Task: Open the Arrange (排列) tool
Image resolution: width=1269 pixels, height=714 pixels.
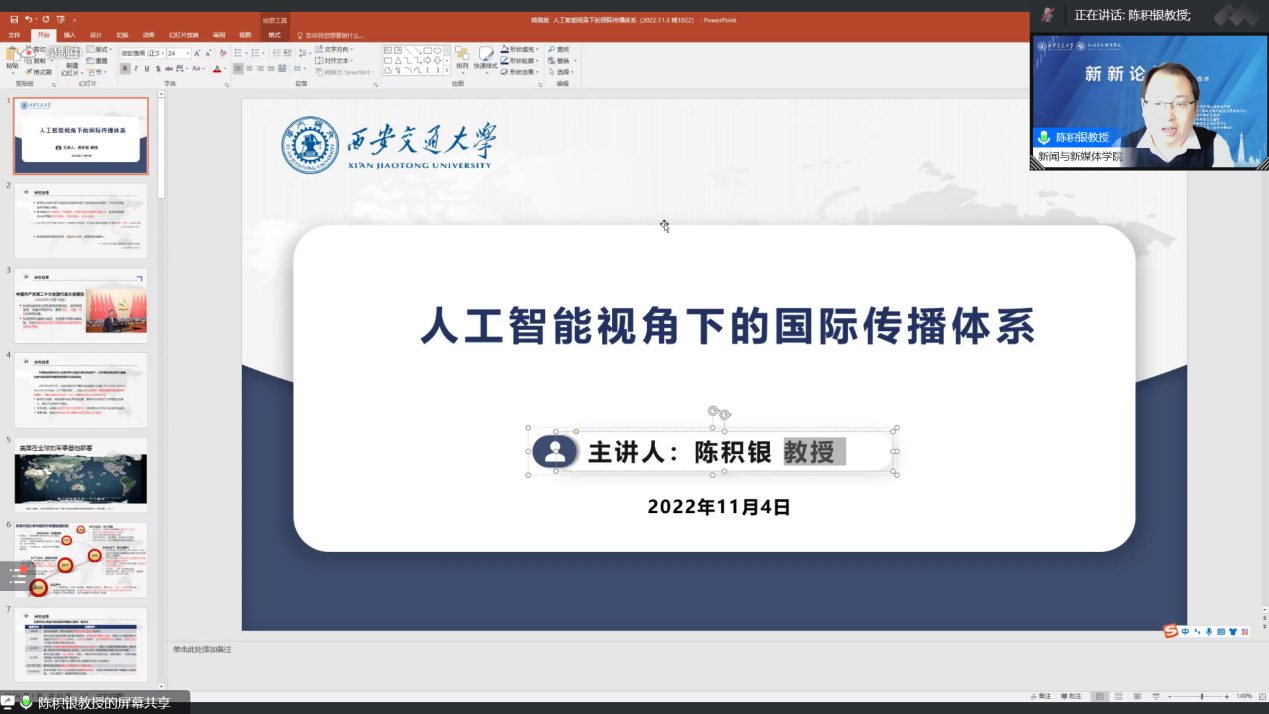Action: coord(462,58)
